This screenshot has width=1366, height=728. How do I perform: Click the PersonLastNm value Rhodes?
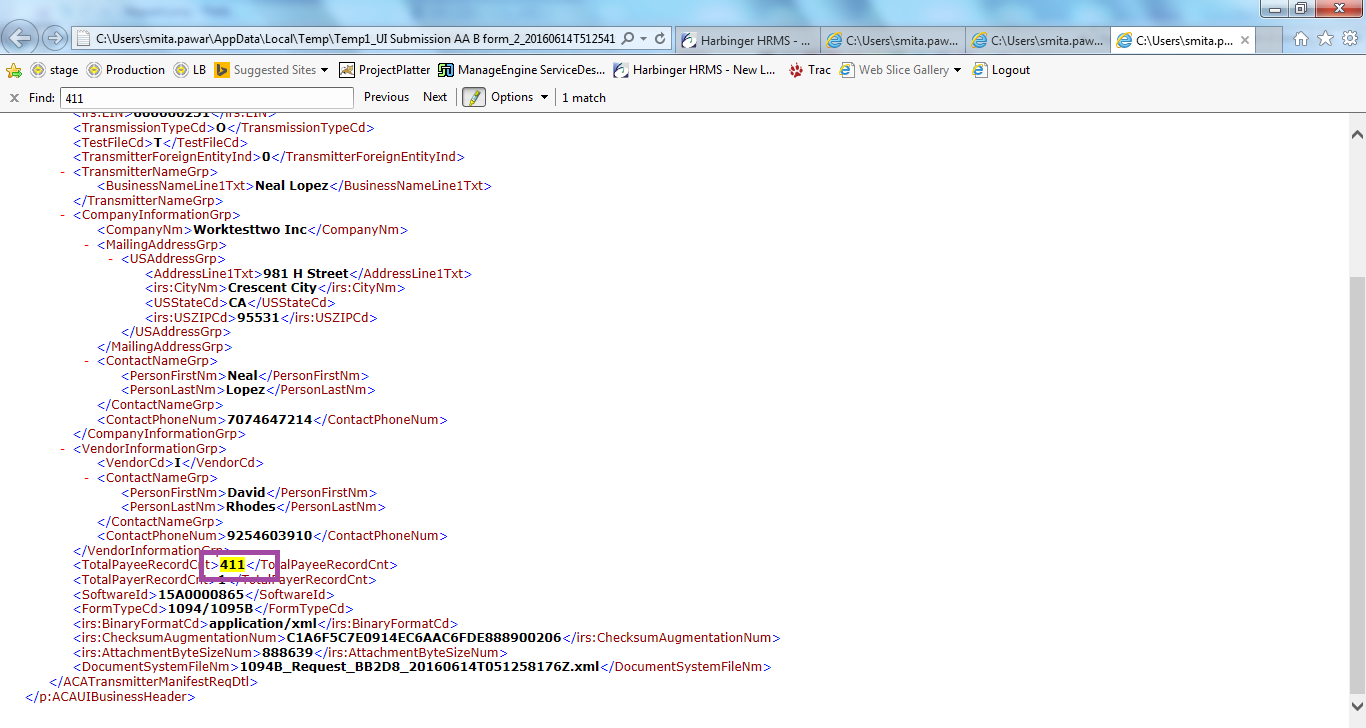click(251, 507)
